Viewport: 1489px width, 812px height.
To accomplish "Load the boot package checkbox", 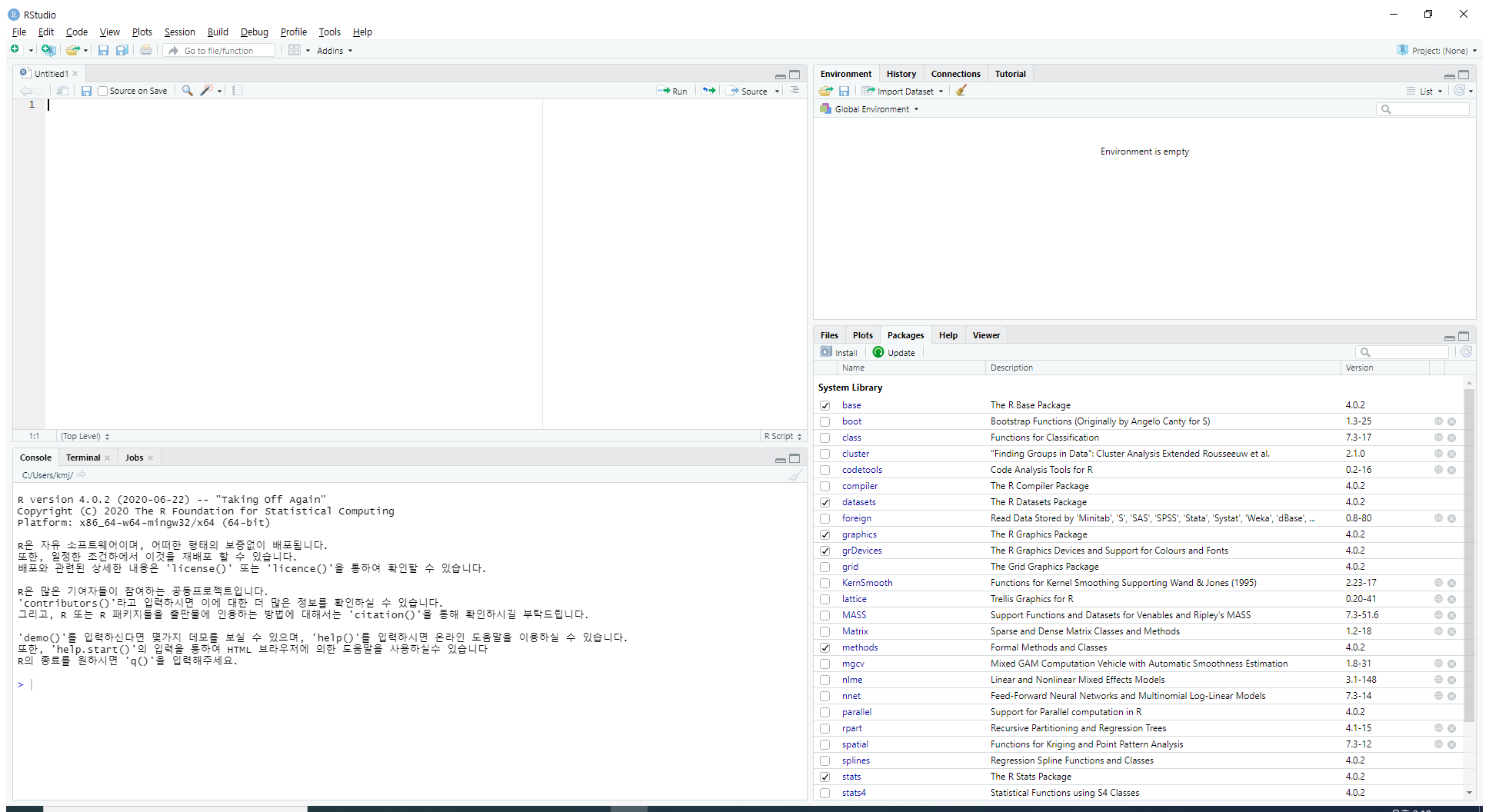I will click(x=824, y=421).
